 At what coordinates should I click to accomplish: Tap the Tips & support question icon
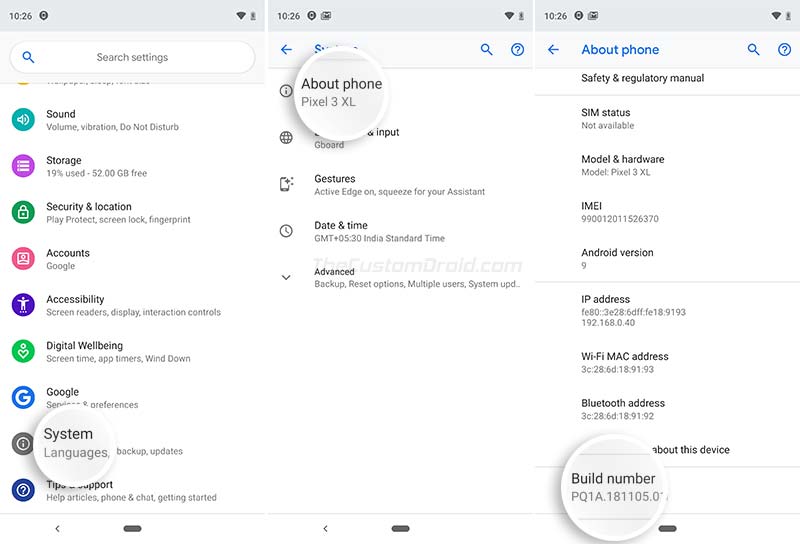pyautogui.click(x=23, y=490)
